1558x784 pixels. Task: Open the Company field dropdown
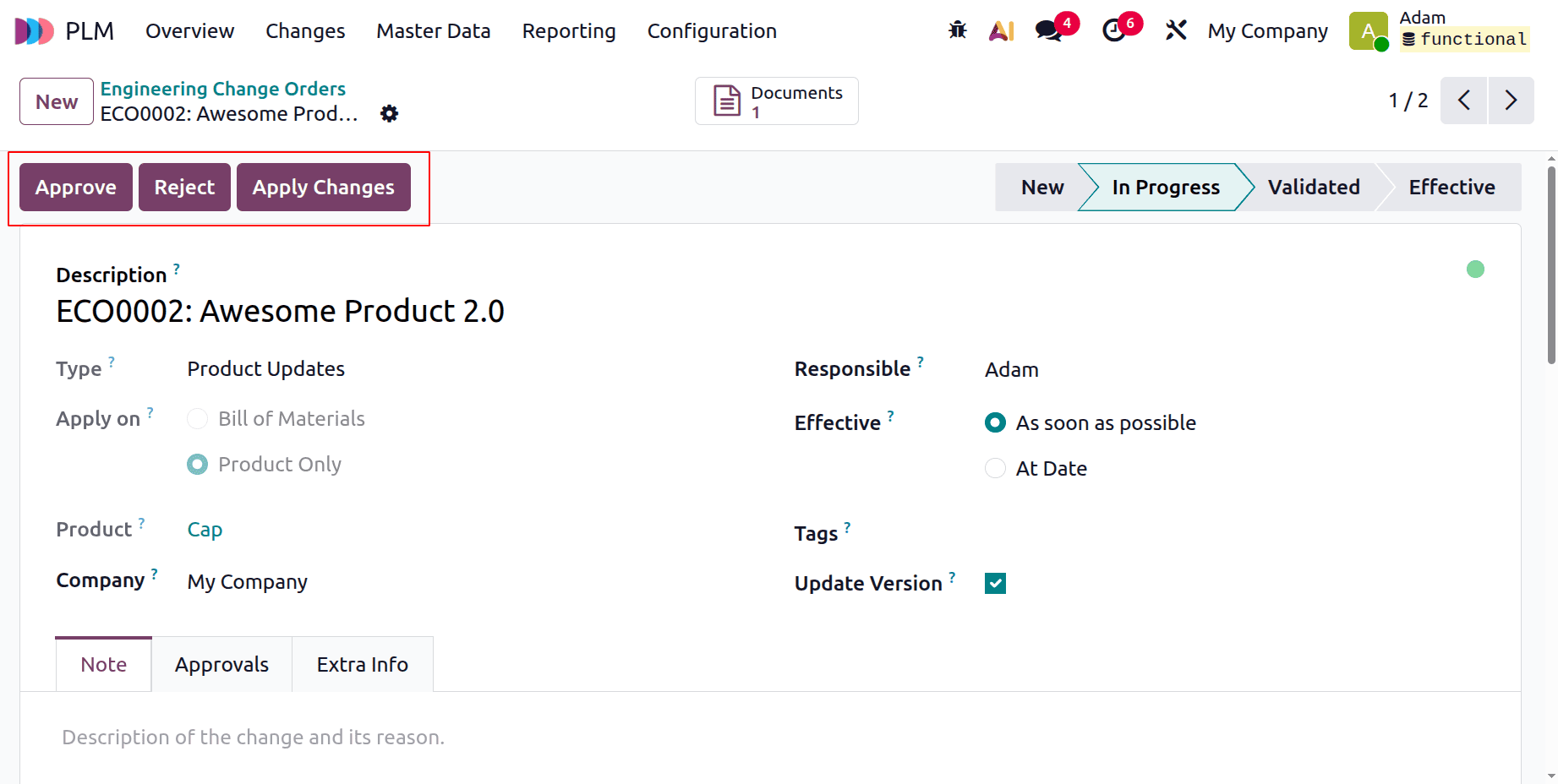(x=248, y=582)
